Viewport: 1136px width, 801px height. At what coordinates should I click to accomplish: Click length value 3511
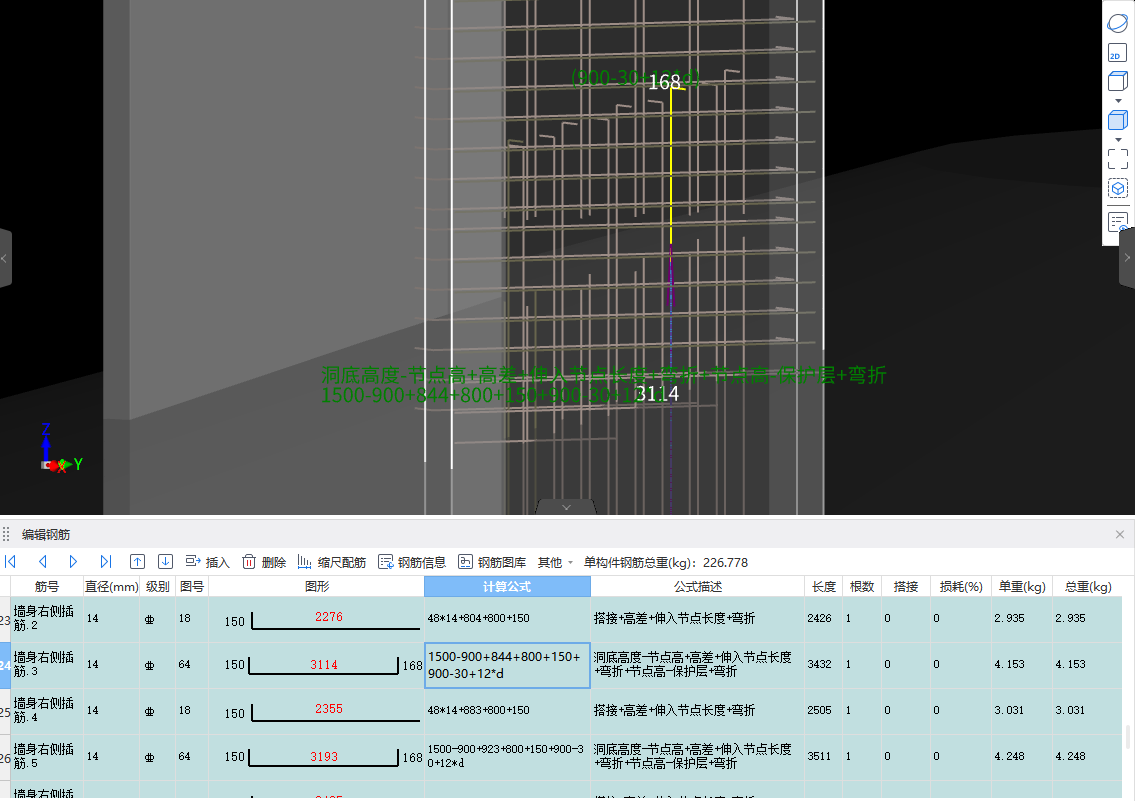(x=819, y=757)
